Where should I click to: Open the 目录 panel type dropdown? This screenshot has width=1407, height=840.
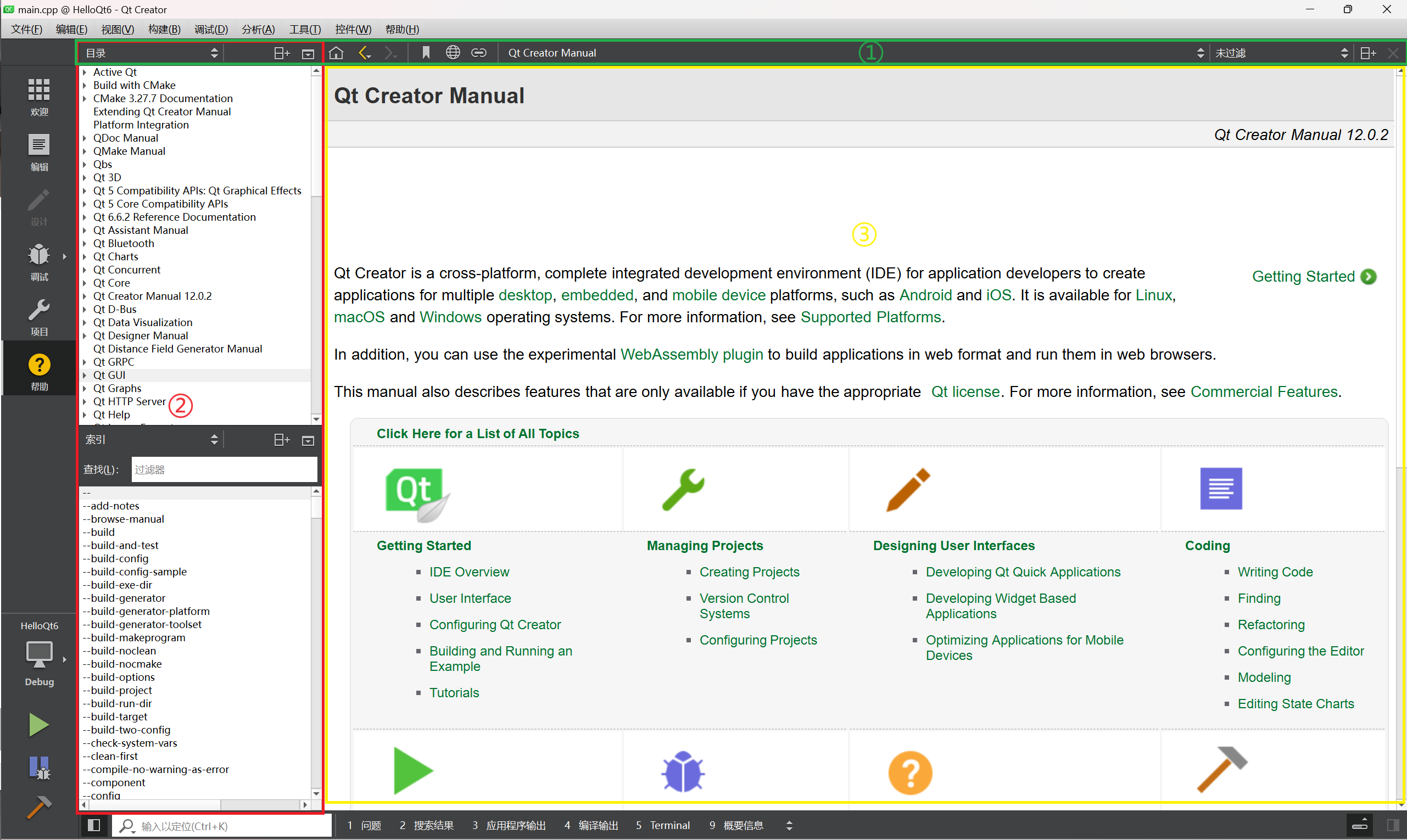150,53
